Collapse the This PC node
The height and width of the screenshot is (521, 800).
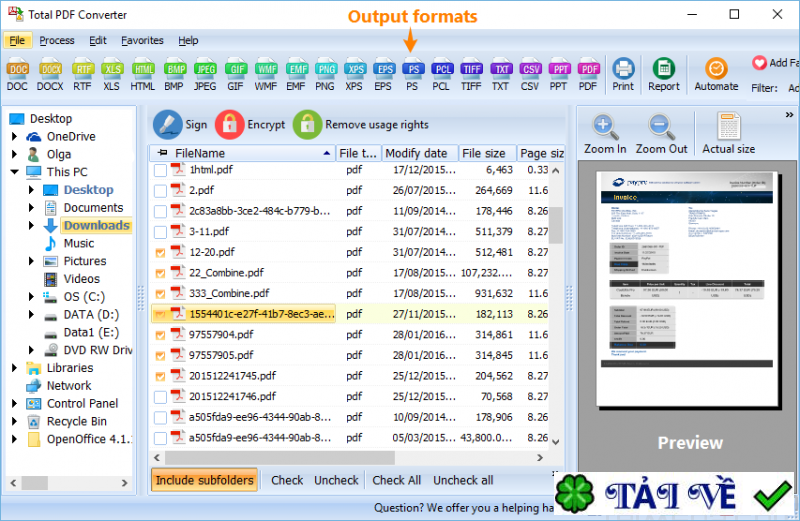click(14, 172)
